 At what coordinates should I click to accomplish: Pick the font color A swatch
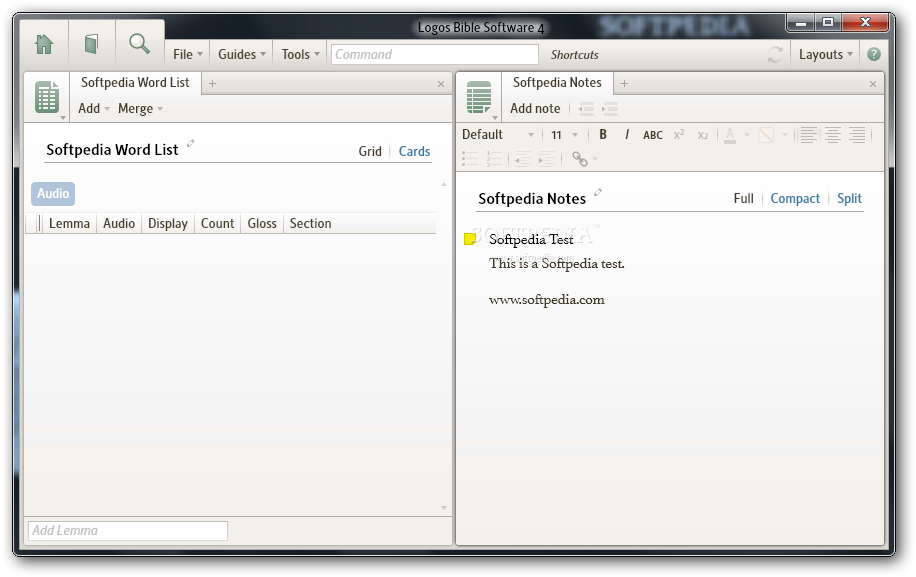(x=730, y=135)
